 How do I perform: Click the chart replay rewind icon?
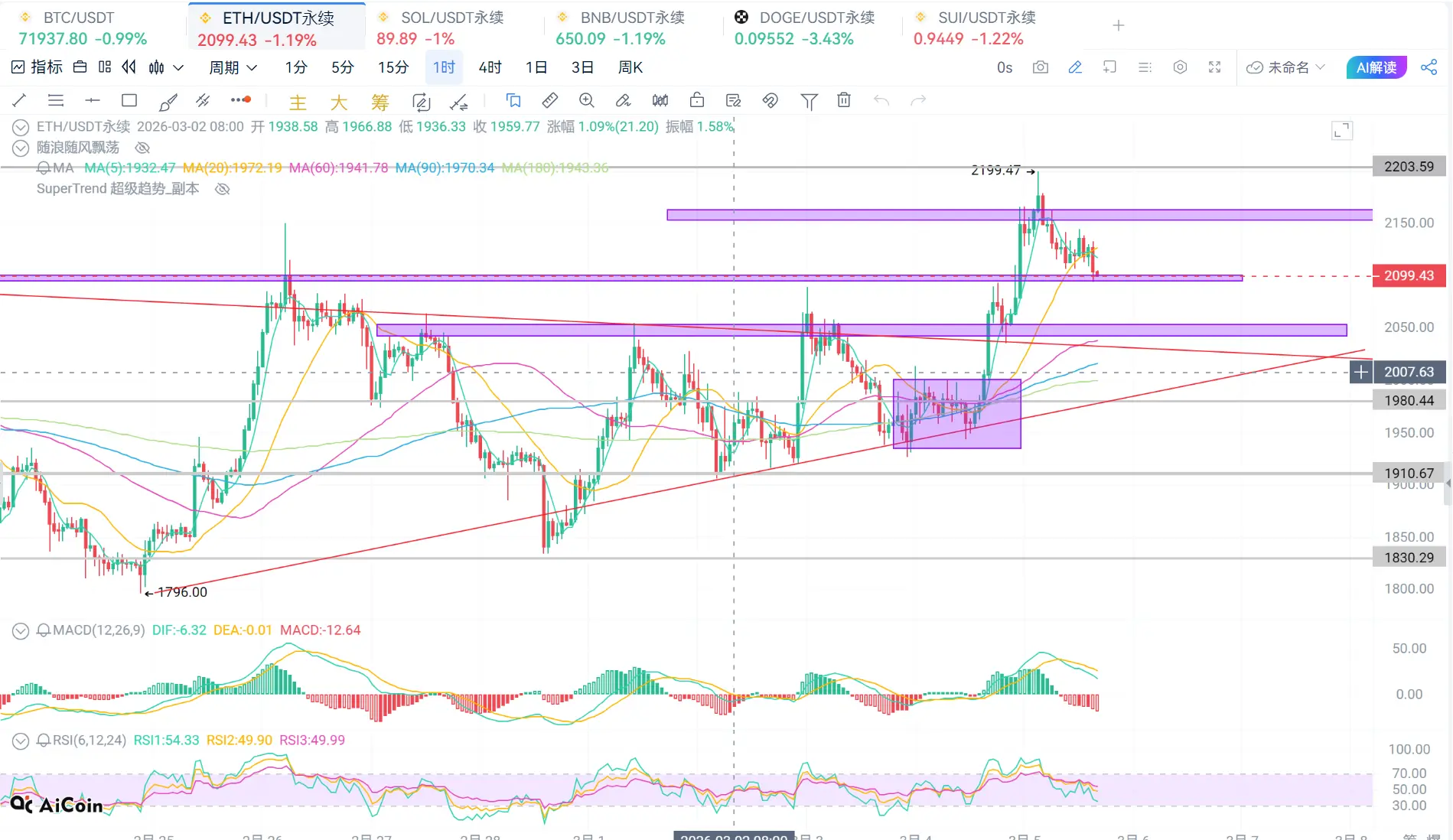click(x=129, y=67)
